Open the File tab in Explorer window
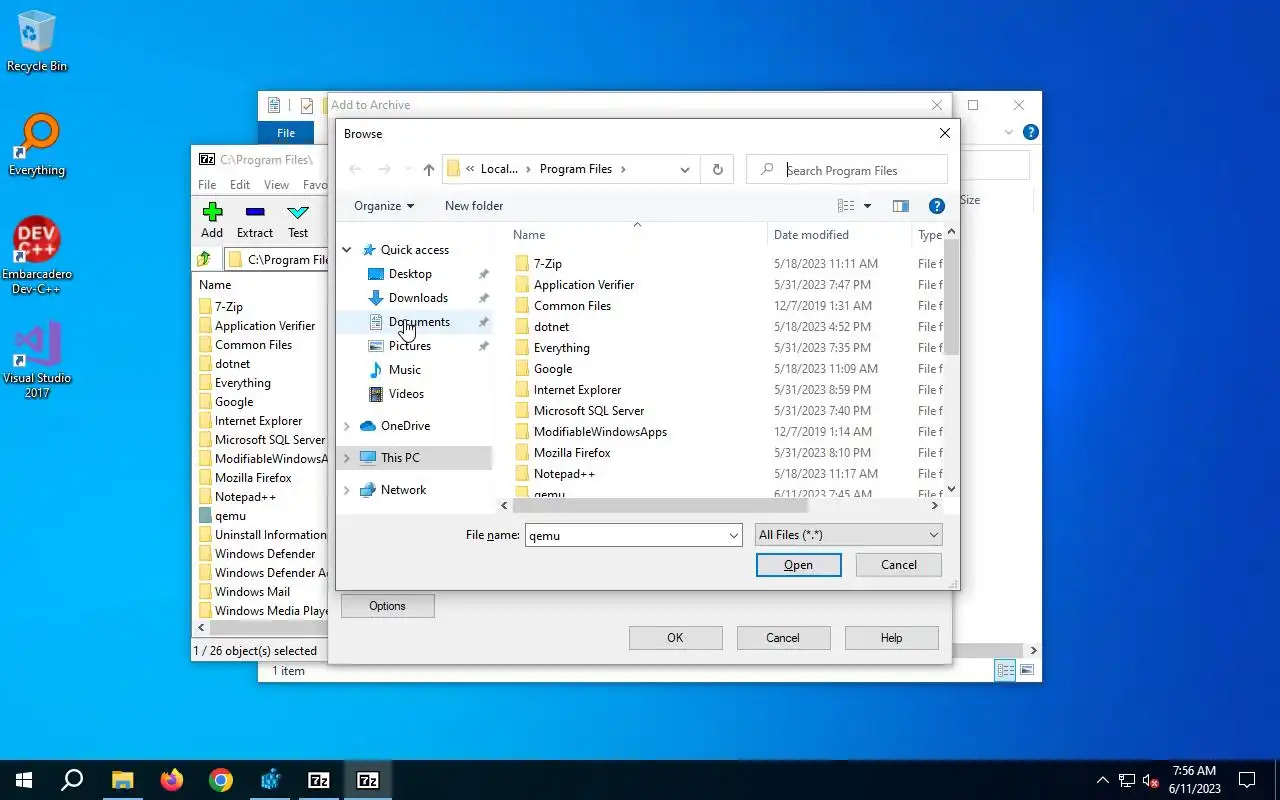Viewport: 1280px width, 800px height. [x=286, y=133]
